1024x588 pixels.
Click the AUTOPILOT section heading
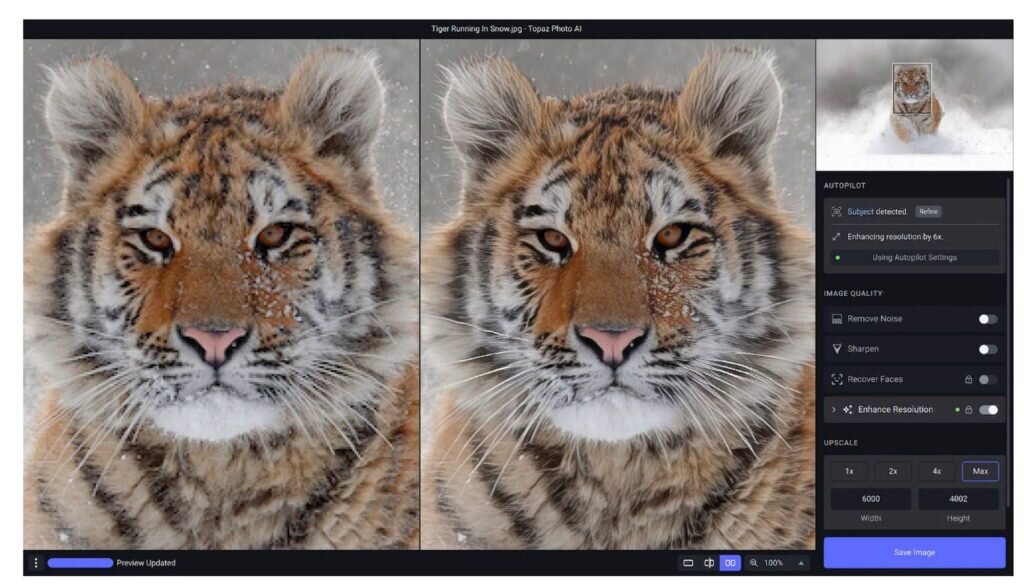(x=844, y=186)
